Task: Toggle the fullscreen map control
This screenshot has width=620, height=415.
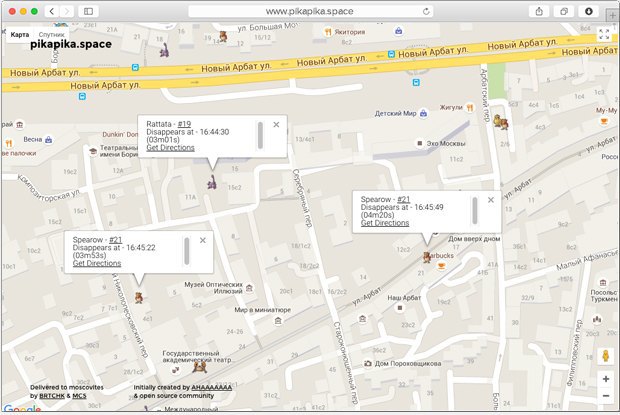Action: click(x=604, y=34)
